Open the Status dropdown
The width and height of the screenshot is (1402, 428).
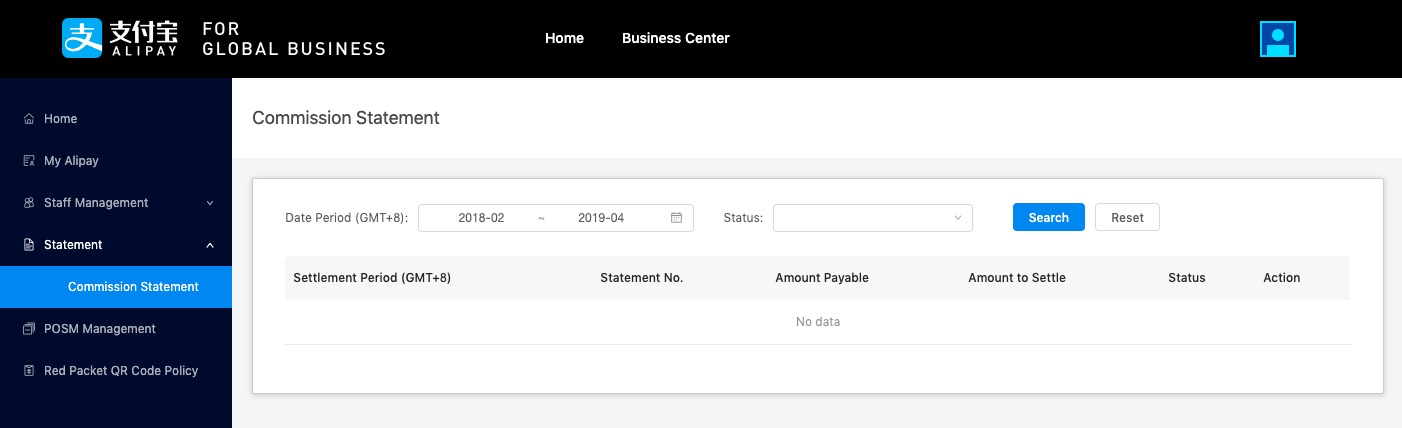[x=872, y=218]
